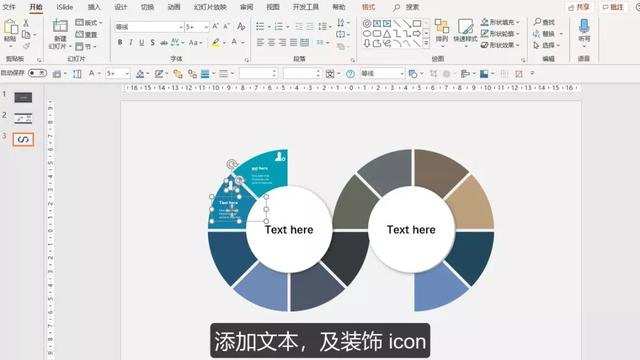
Task: Expand the shapes gallery More arrow
Action: click(x=426, y=43)
